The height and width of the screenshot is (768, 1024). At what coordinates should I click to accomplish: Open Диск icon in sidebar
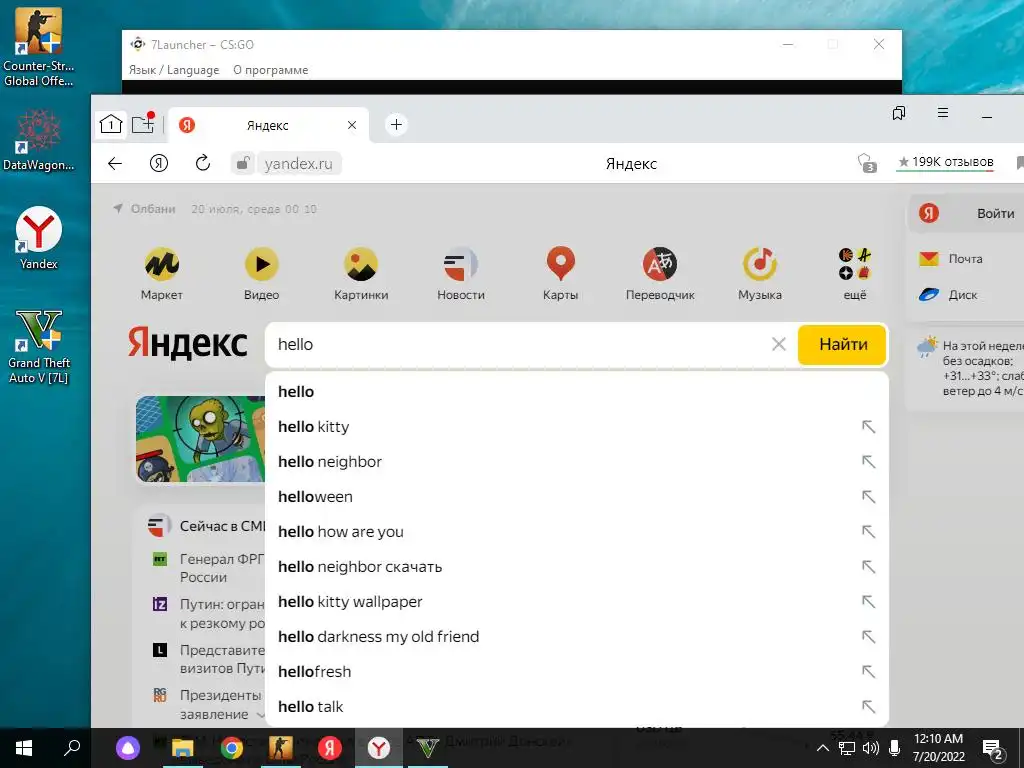tap(929, 295)
